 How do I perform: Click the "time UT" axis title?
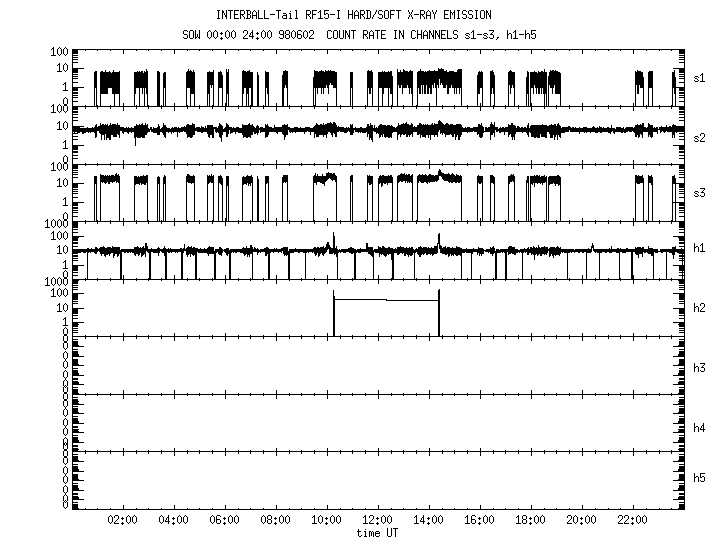379,533
